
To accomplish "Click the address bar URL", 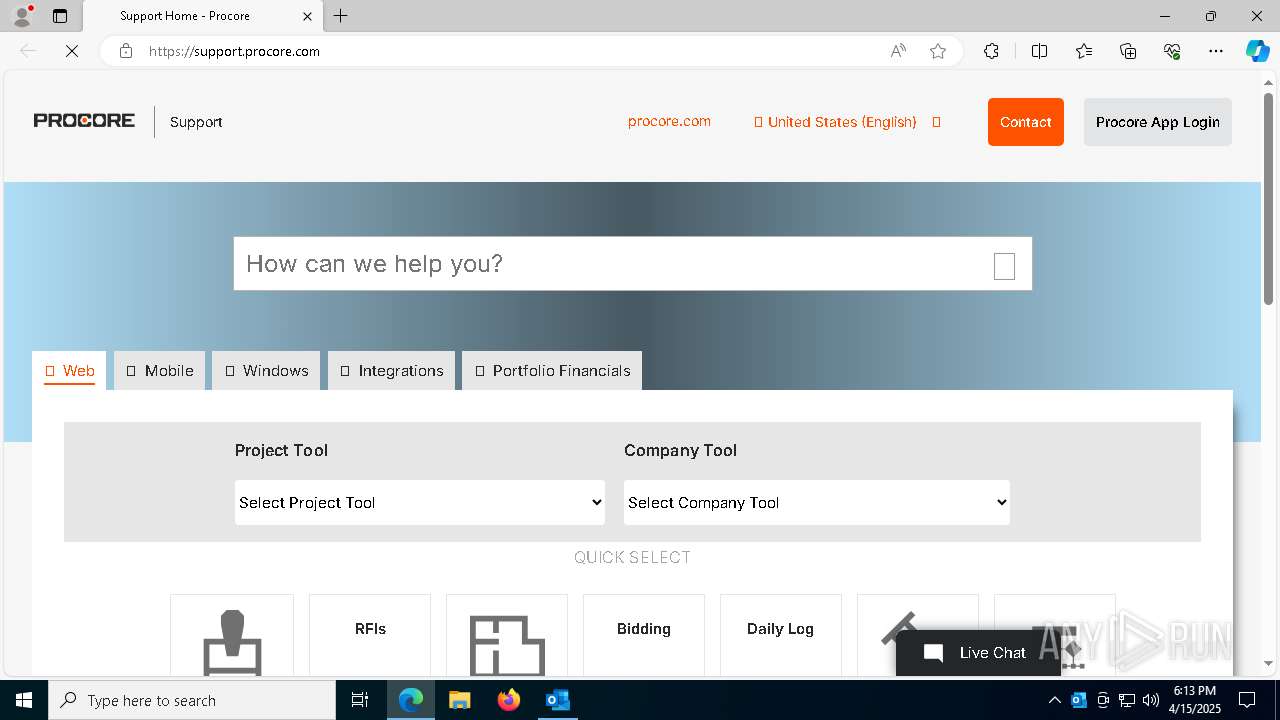I will pyautogui.click(x=234, y=51).
